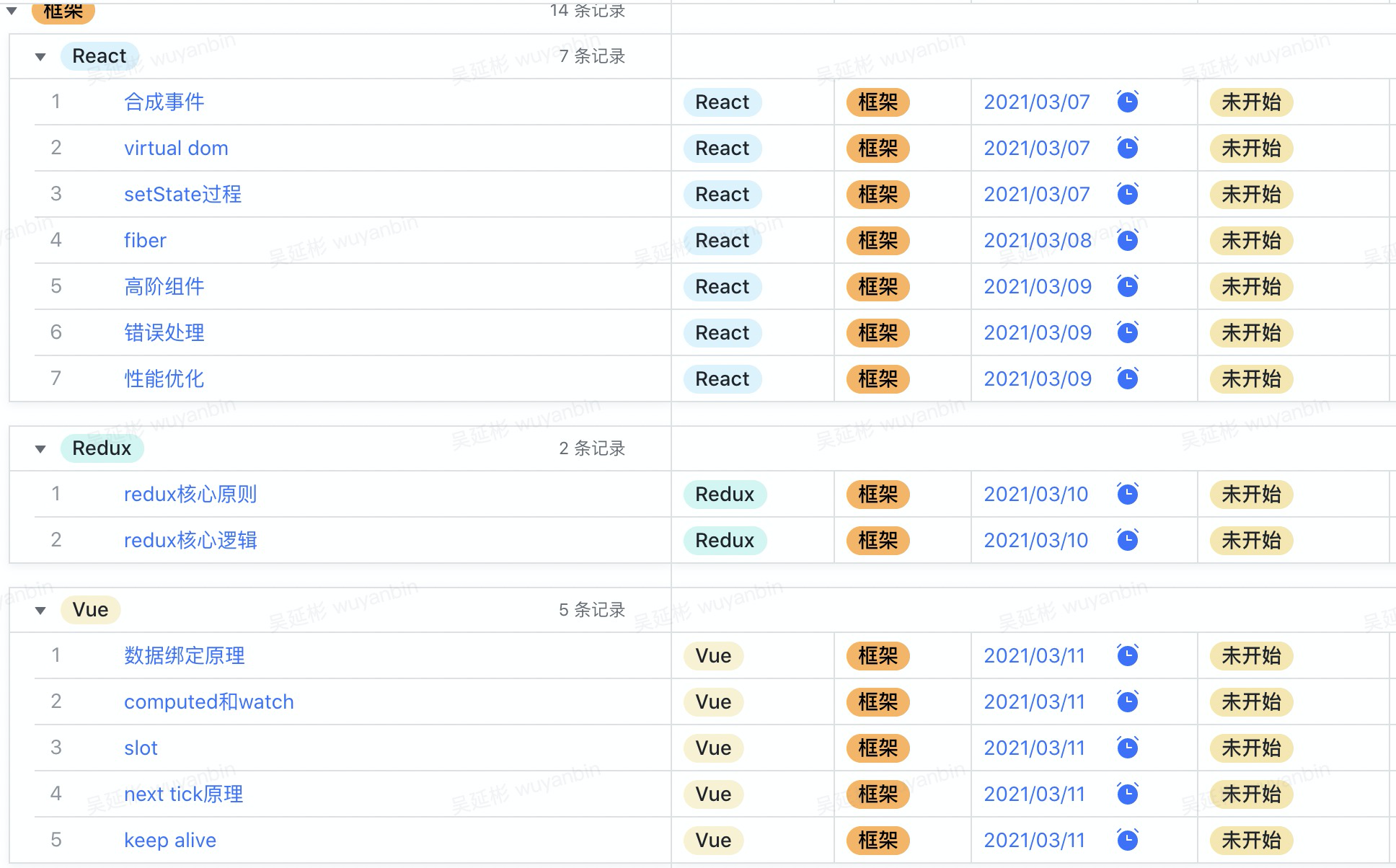The width and height of the screenshot is (1396, 868).
Task: Click the 框架 category tag in 性能优化 row
Action: pos(878,378)
